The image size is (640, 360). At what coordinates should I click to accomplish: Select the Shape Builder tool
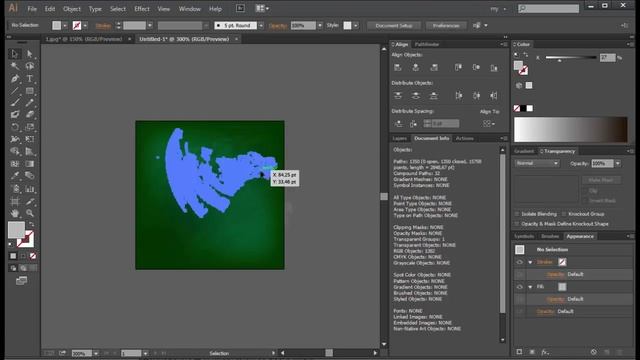coord(15,151)
